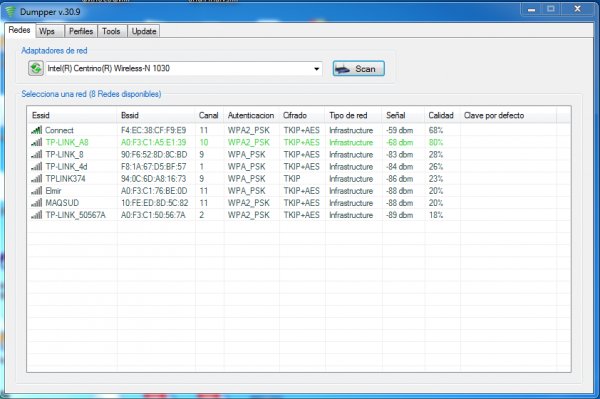
Task: Select the TP-LINK_50567A network name
Action: pos(75,215)
